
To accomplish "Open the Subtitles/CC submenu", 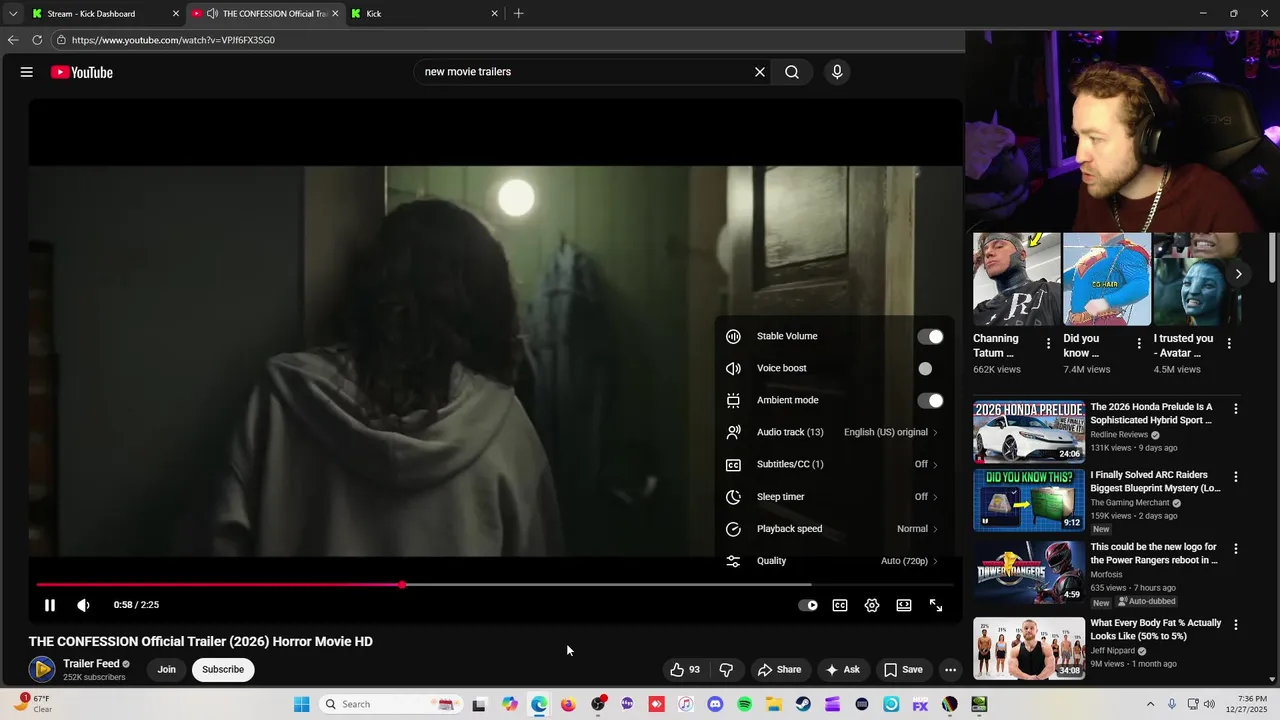I will pyautogui.click(x=834, y=464).
